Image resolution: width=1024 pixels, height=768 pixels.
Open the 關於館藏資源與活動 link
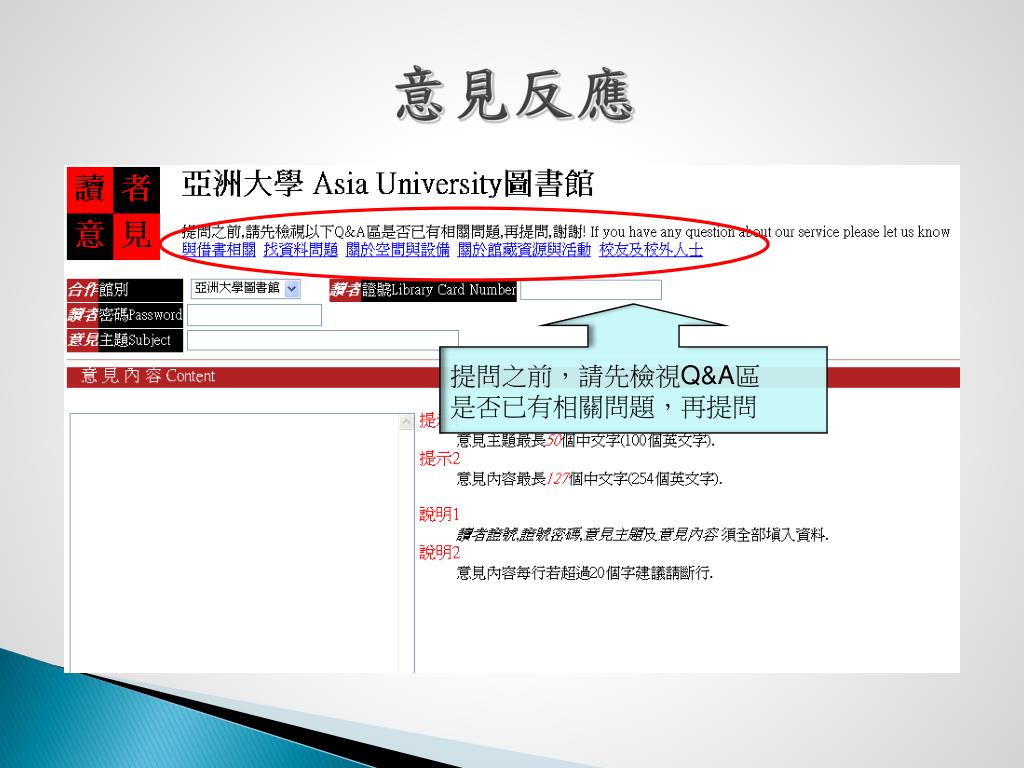coord(524,249)
